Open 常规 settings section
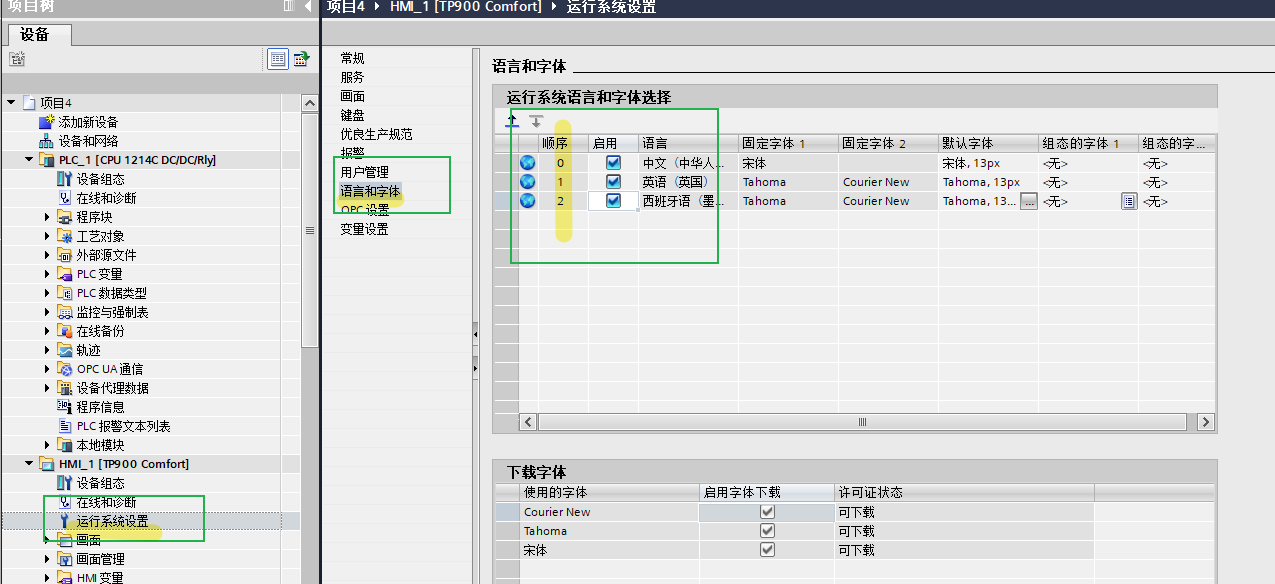Viewport: 1275px width, 584px height. pos(352,58)
